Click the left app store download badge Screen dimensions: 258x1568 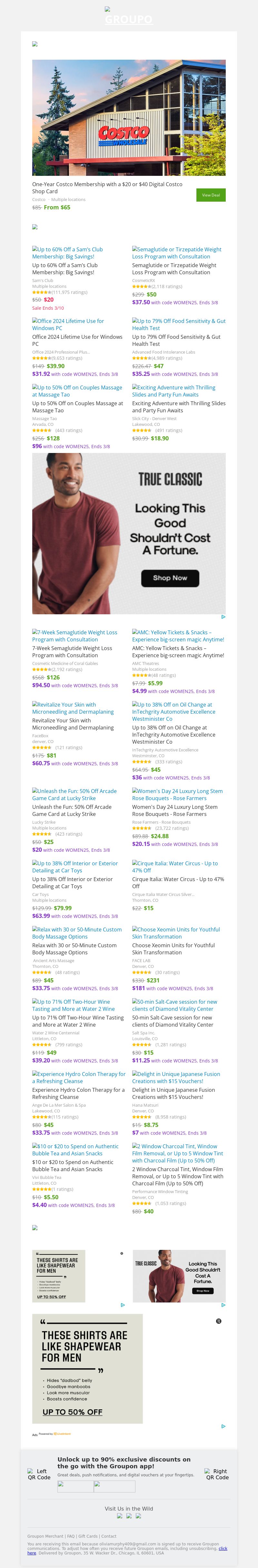pyautogui.click(x=75, y=1486)
